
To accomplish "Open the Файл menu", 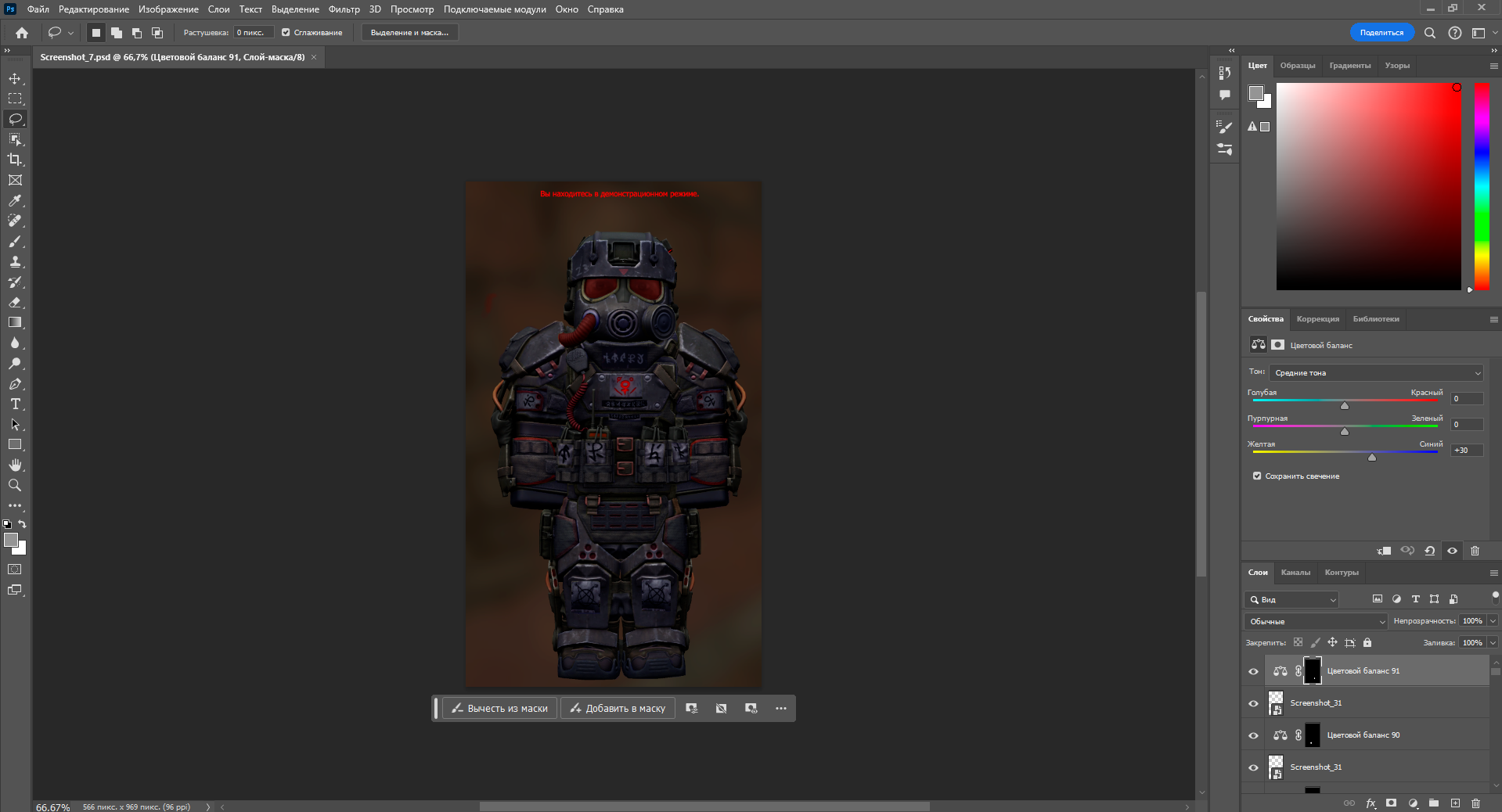I will (38, 9).
